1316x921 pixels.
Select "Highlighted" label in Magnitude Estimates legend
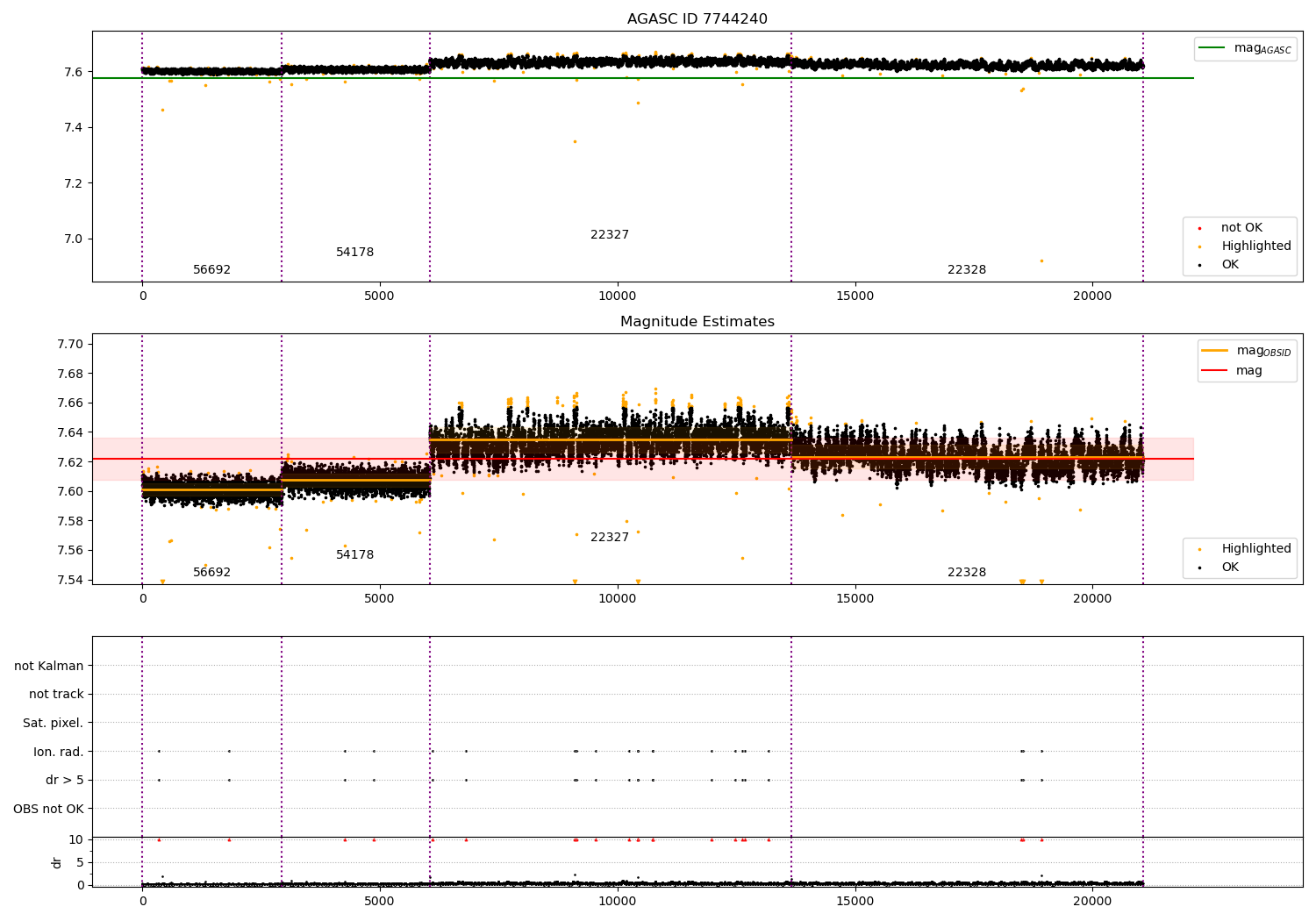1256,549
